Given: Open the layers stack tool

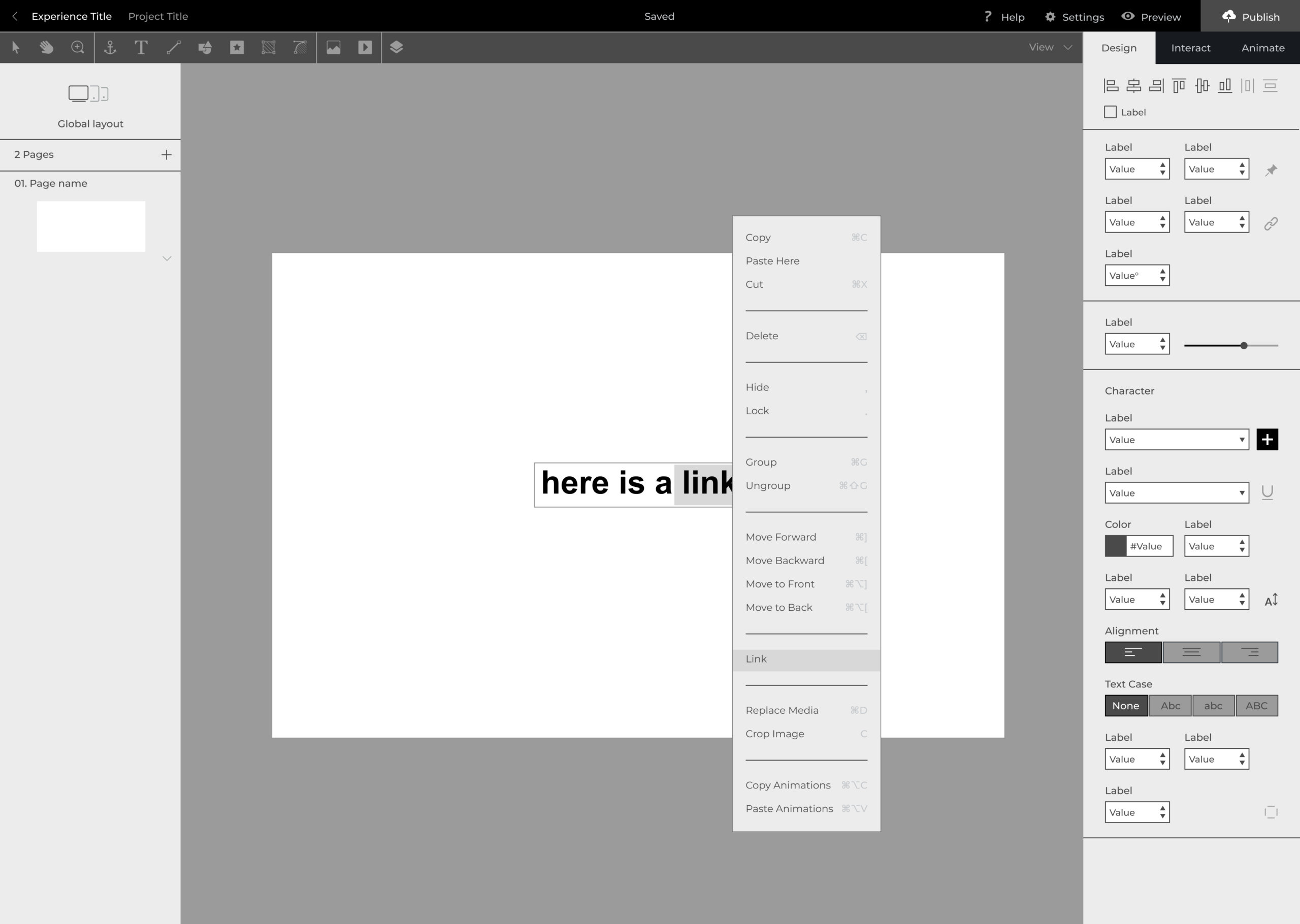Looking at the screenshot, I should 397,47.
